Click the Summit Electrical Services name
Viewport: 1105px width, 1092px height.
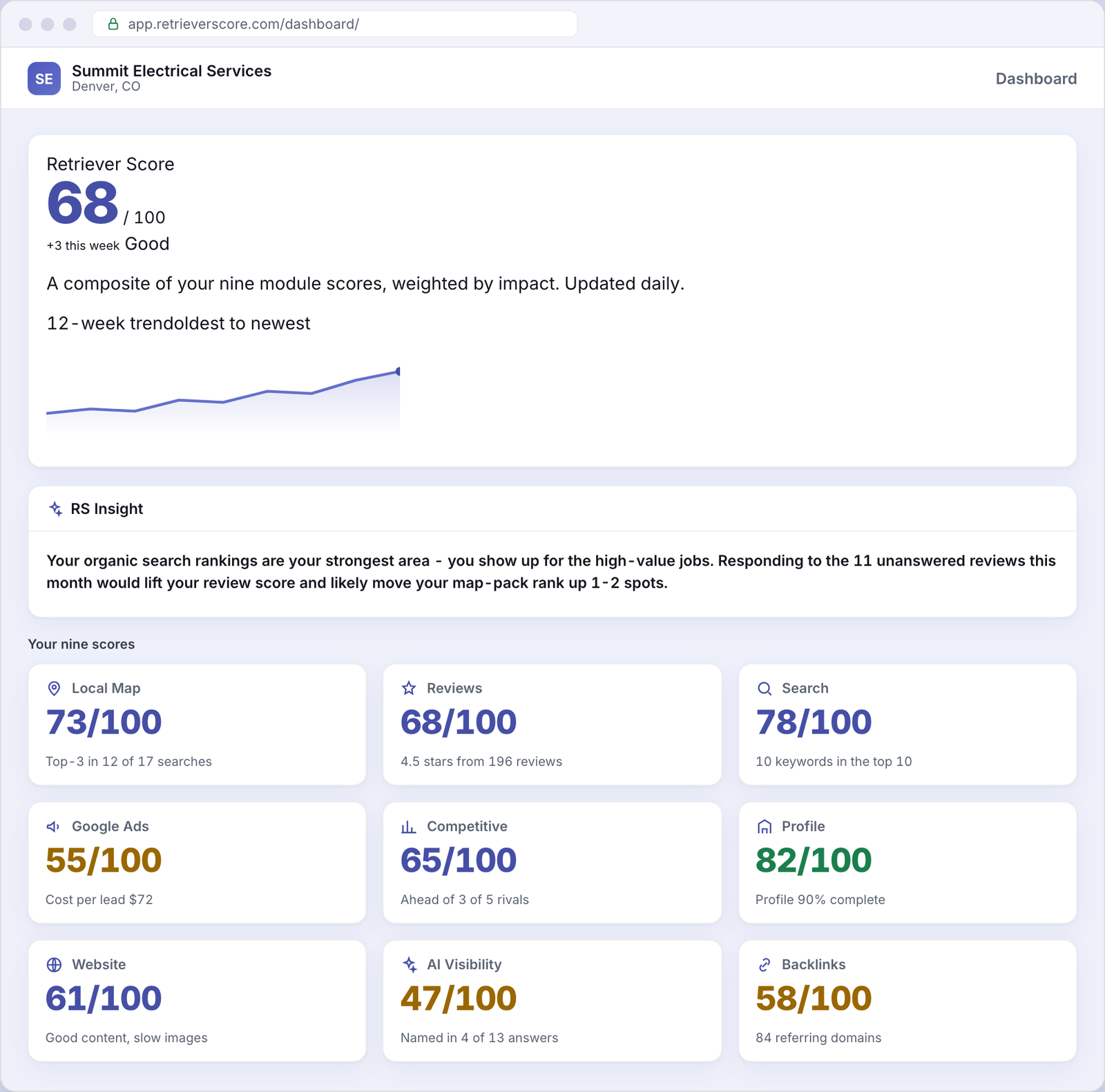171,71
